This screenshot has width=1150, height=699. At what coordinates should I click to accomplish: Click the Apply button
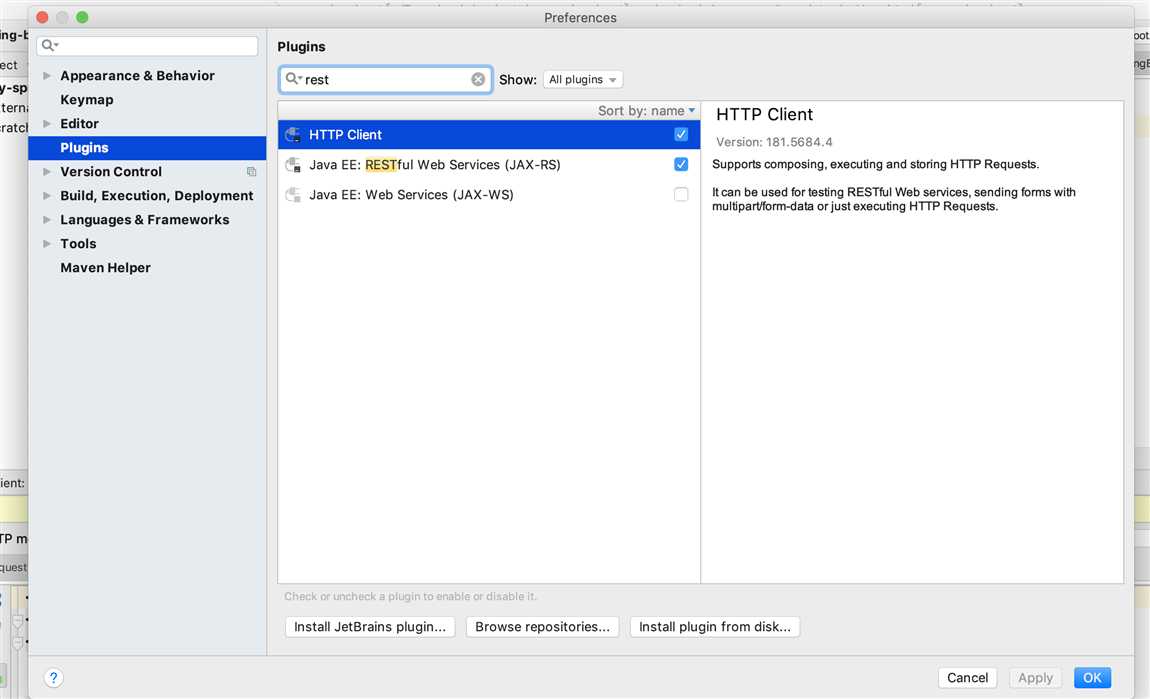coord(1035,678)
